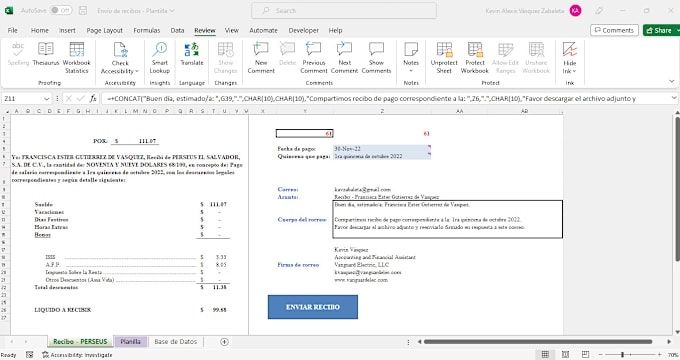Image resolution: width=680 pixels, height=360 pixels.
Task: Open the Home tab
Action: coord(39,30)
